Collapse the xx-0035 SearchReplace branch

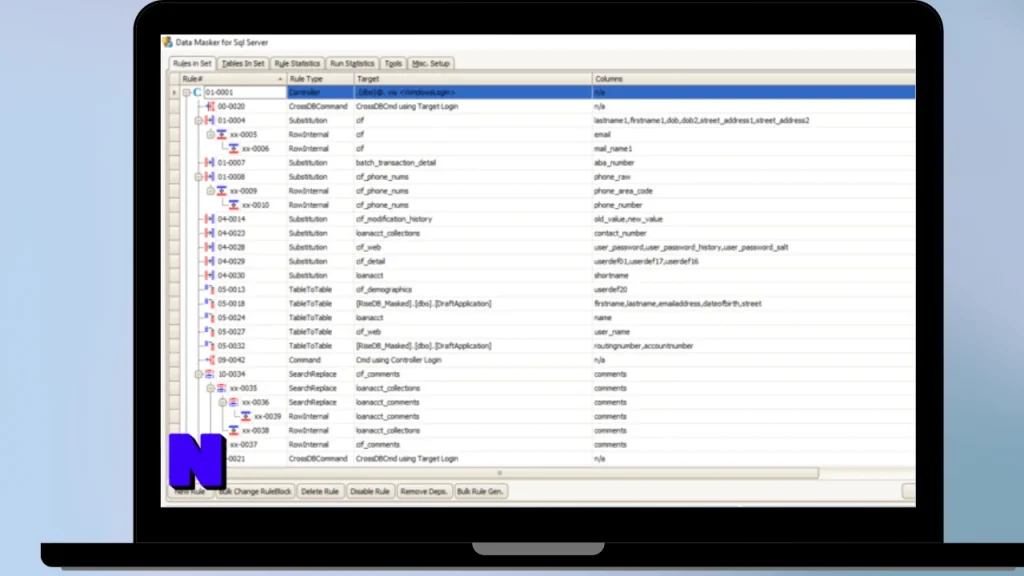point(210,389)
